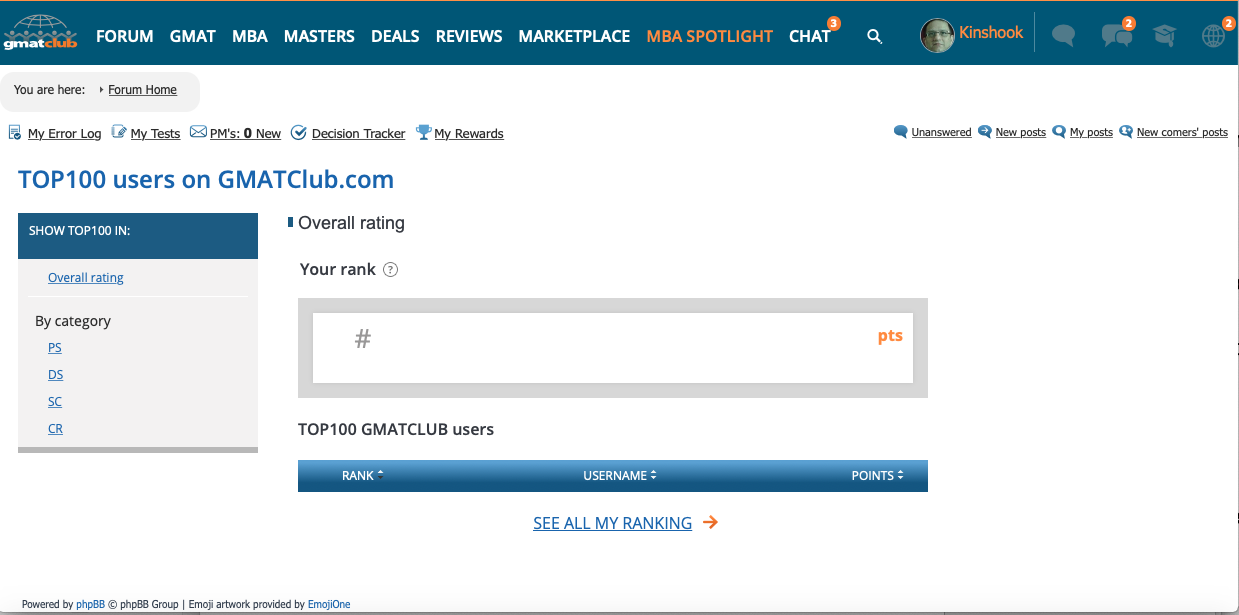Click the Unanswered bubble icon
This screenshot has width=1239, height=615.
(901, 131)
